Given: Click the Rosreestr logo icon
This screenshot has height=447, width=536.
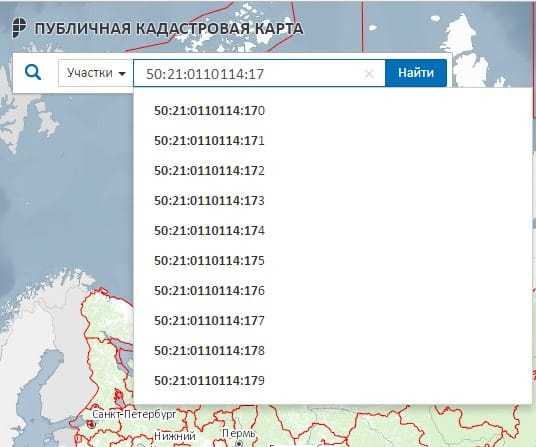Looking at the screenshot, I should click(x=19, y=28).
